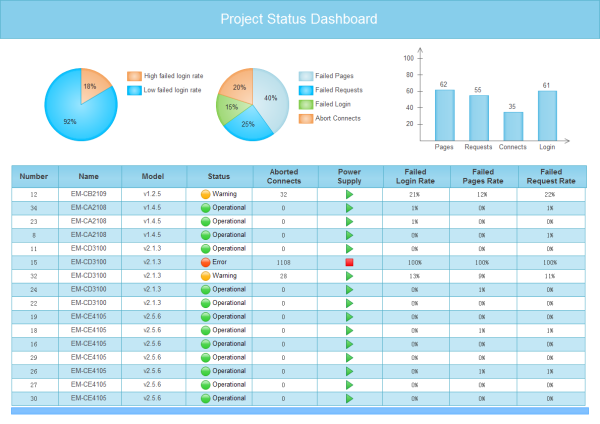
Task: Click the Aborted Connects column header
Action: click(283, 176)
